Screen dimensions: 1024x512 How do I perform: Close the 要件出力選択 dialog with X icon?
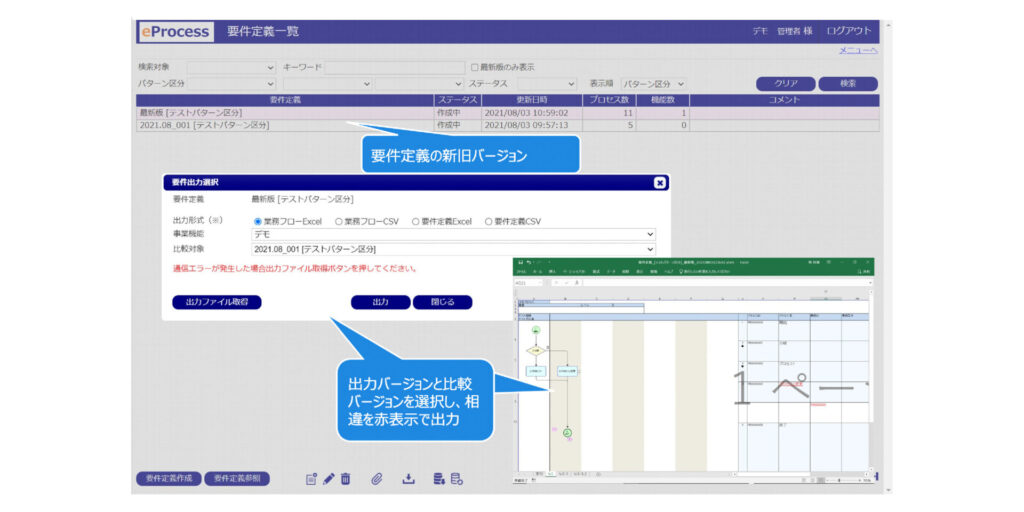pyautogui.click(x=660, y=183)
